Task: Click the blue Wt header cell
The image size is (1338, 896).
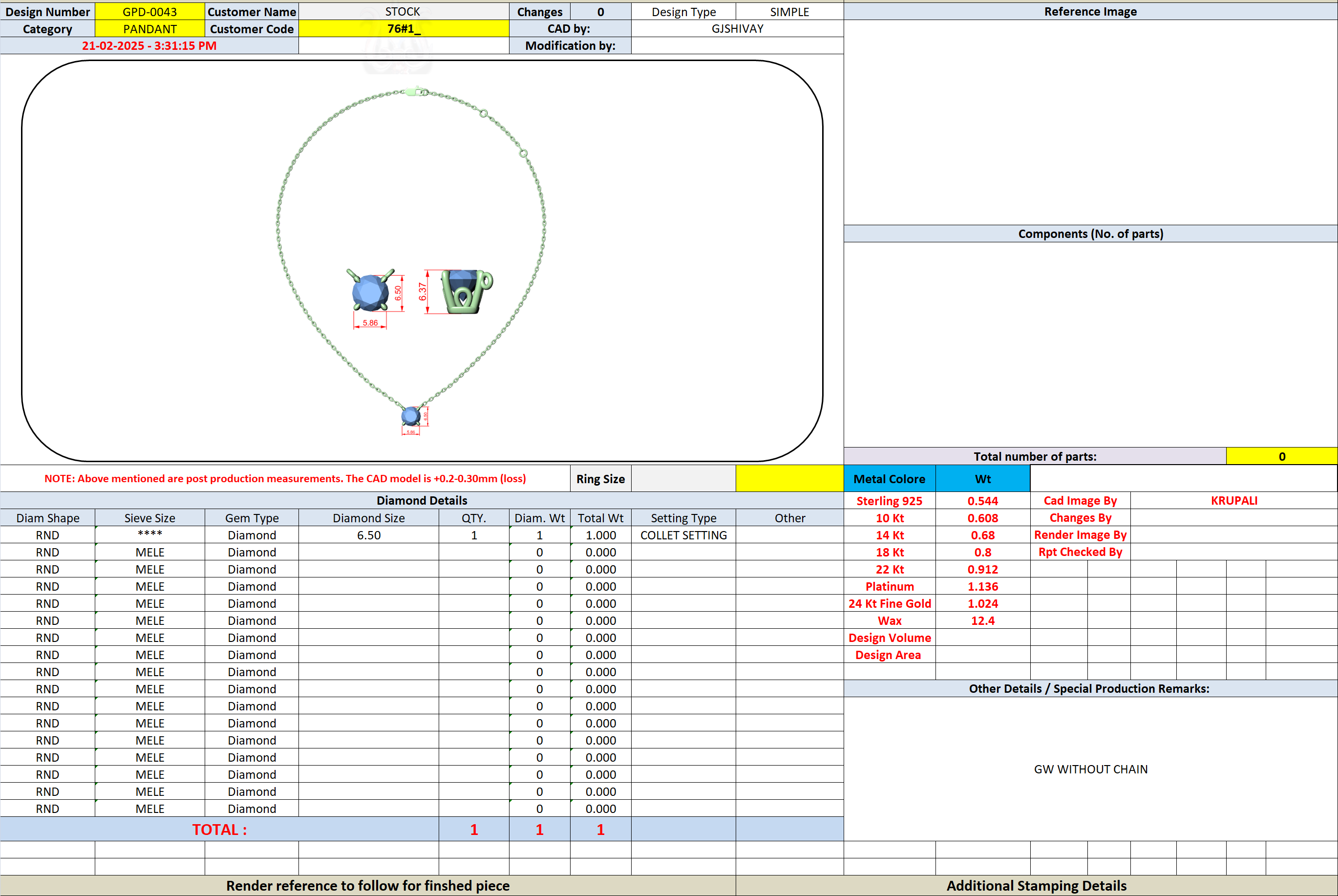Action: click(983, 479)
